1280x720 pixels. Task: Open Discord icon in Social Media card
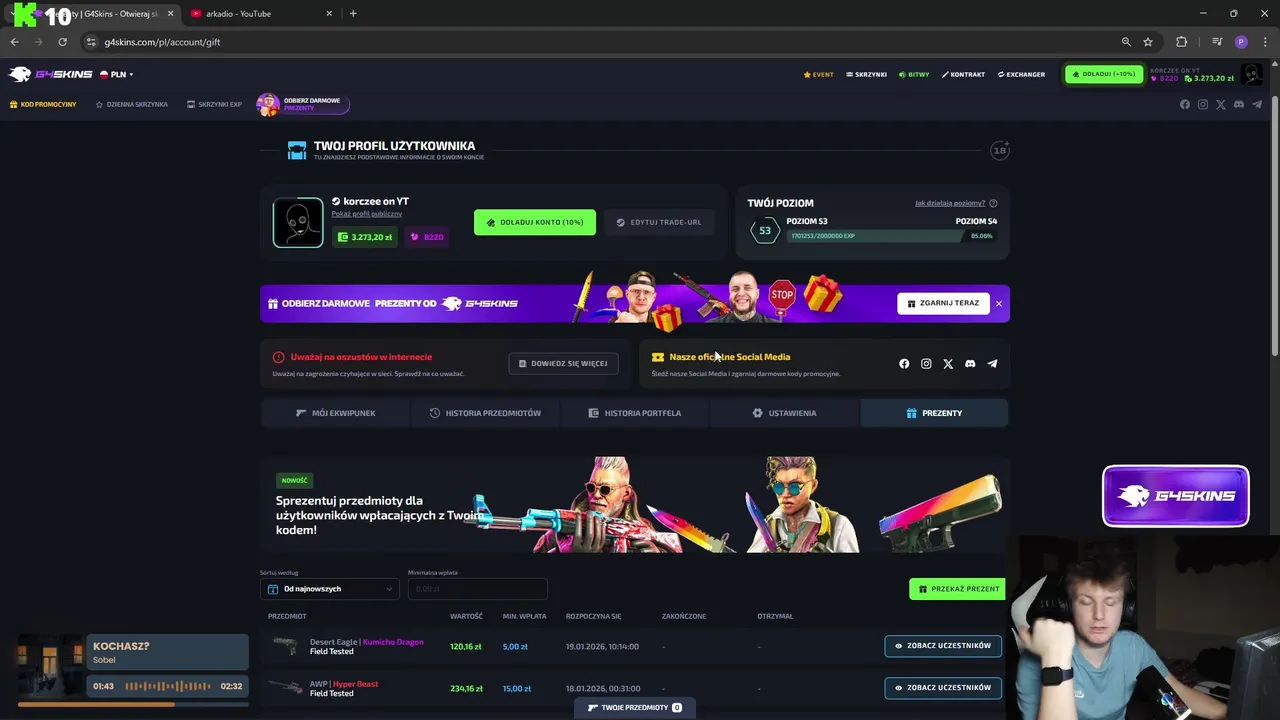(970, 364)
